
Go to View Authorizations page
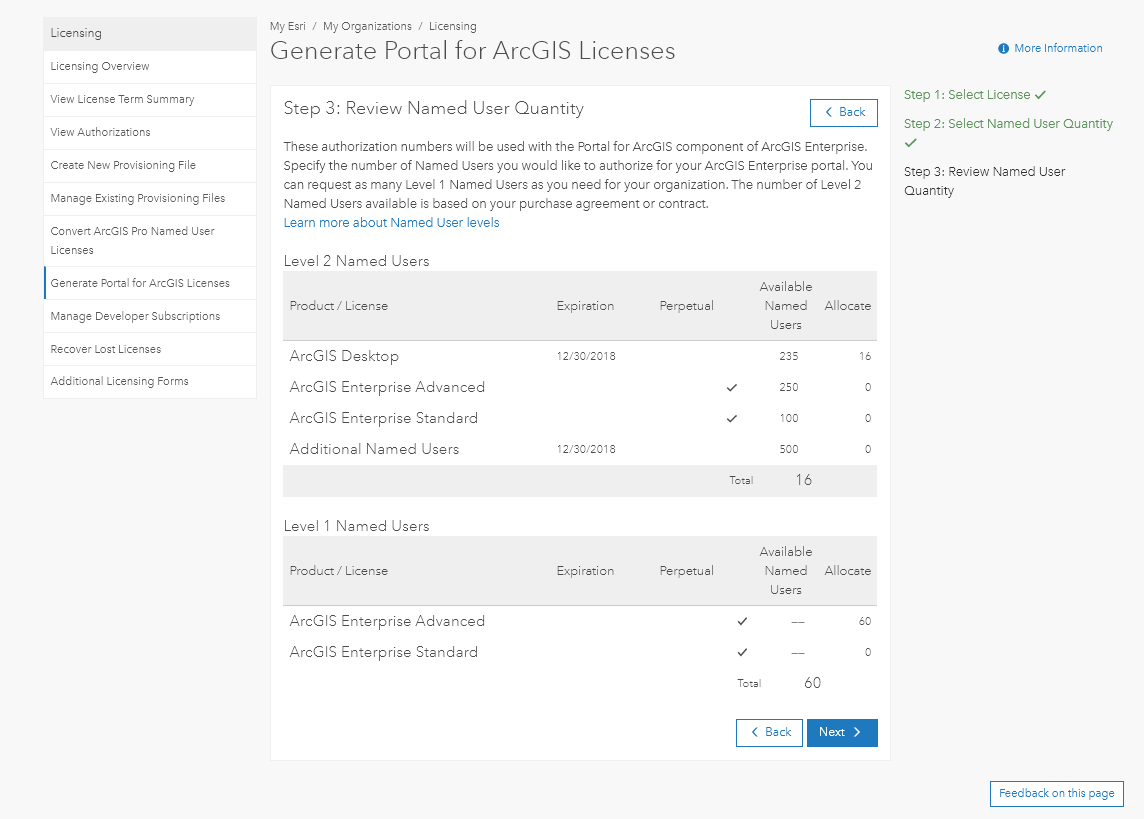tap(100, 133)
